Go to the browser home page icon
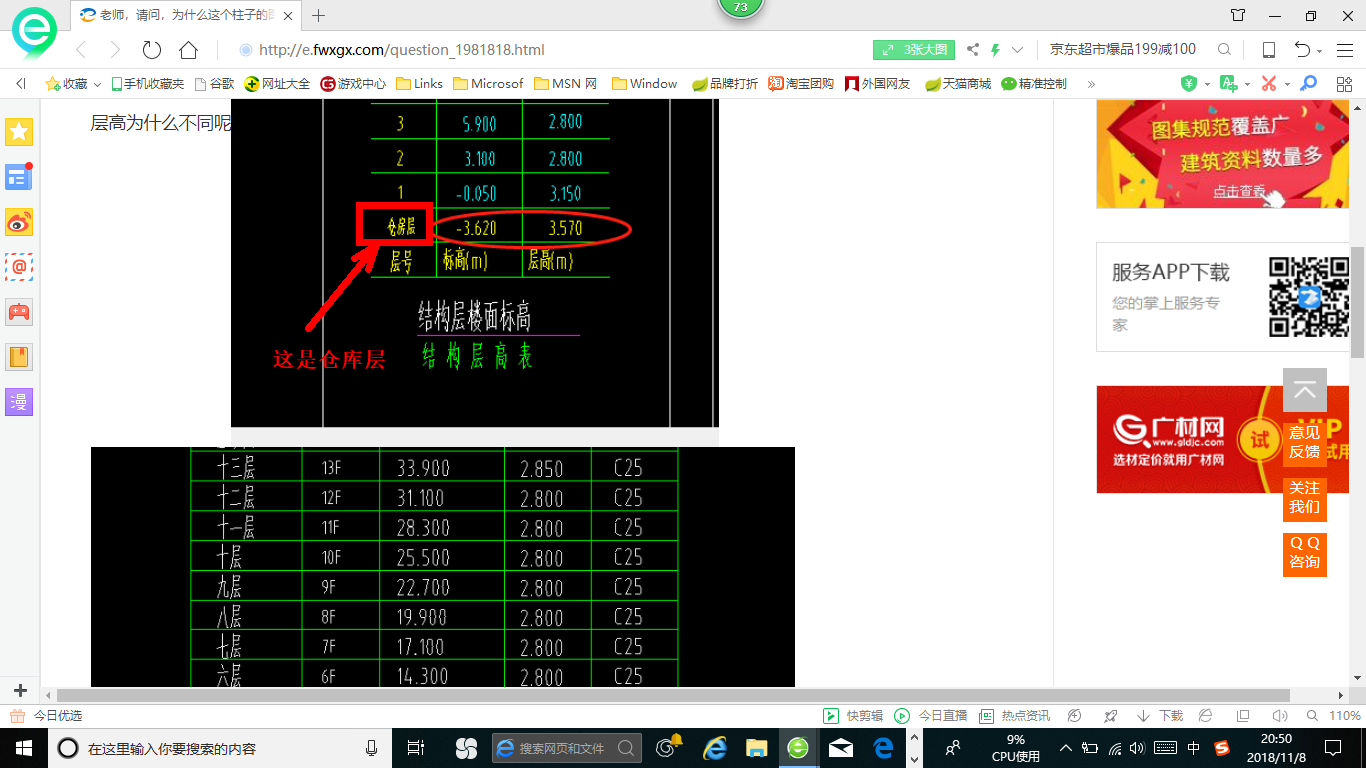The image size is (1366, 768). coord(188,50)
